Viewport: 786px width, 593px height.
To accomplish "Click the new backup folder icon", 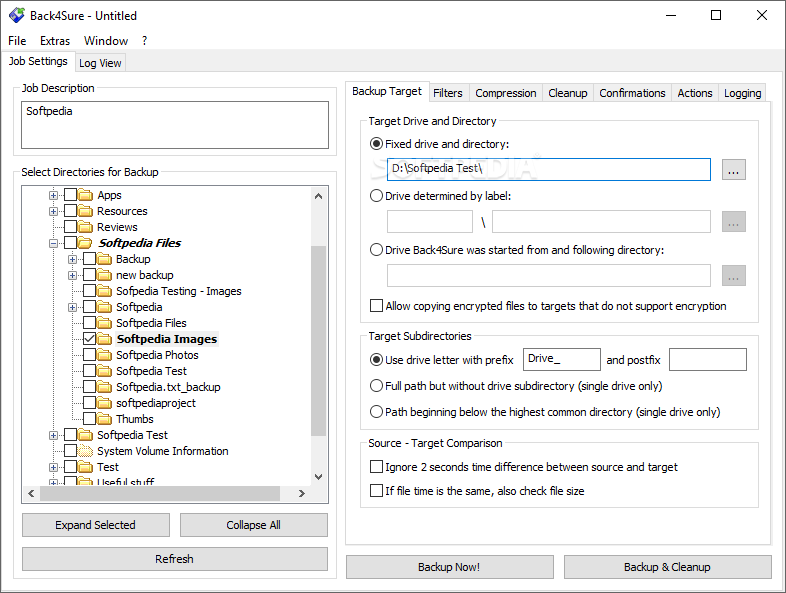I will pyautogui.click(x=105, y=275).
